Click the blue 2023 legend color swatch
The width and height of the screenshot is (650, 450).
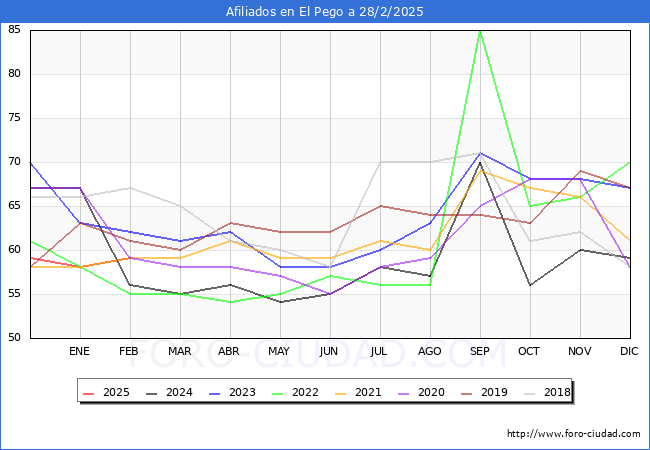click(215, 393)
